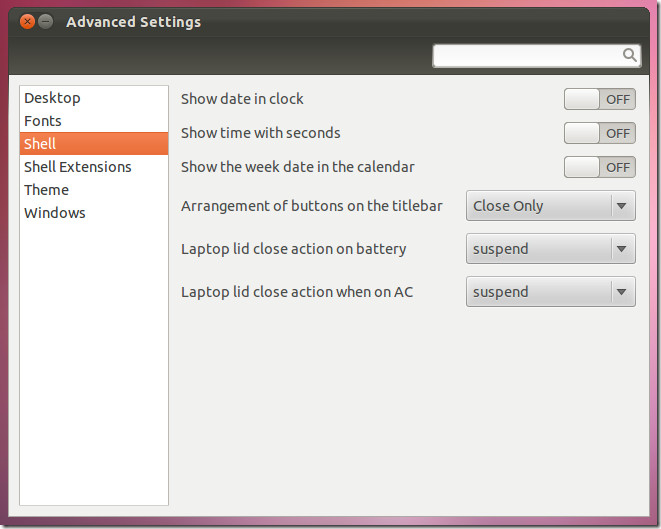The width and height of the screenshot is (661, 529).
Task: Select the Shell category
Action: click(94, 144)
